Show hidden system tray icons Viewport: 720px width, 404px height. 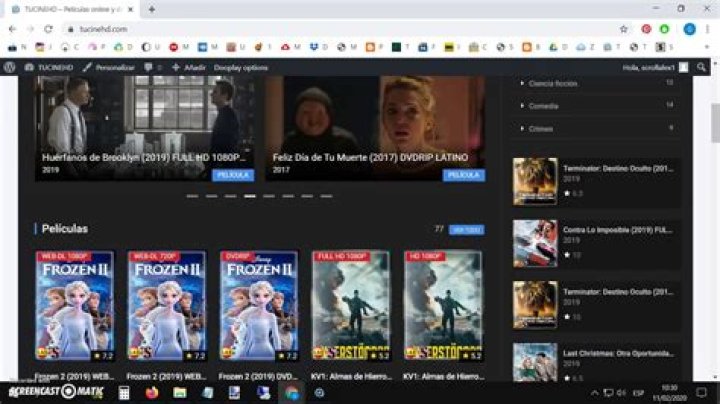pos(594,393)
